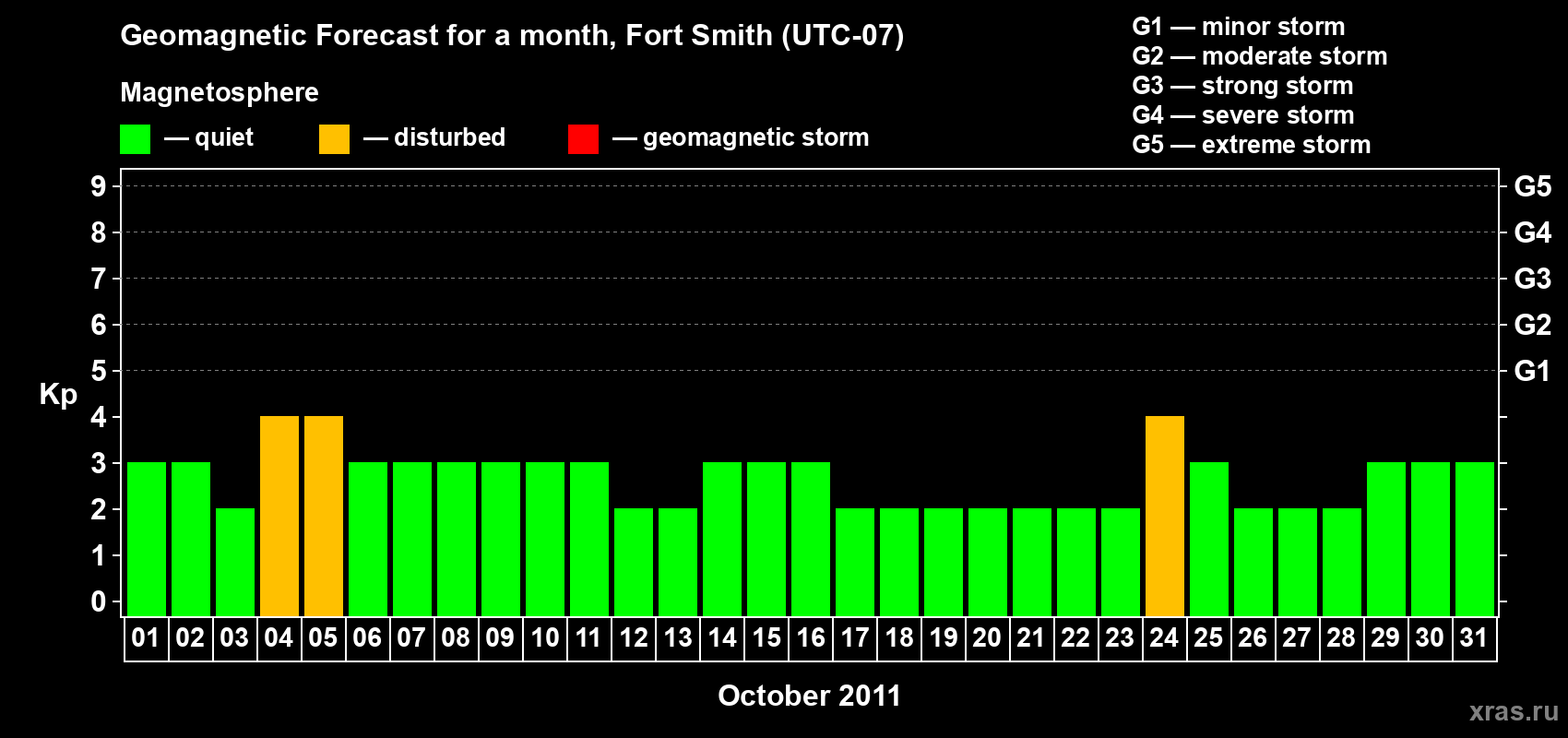
Task: Click the green bar for day 27
Action: pyautogui.click(x=1298, y=563)
